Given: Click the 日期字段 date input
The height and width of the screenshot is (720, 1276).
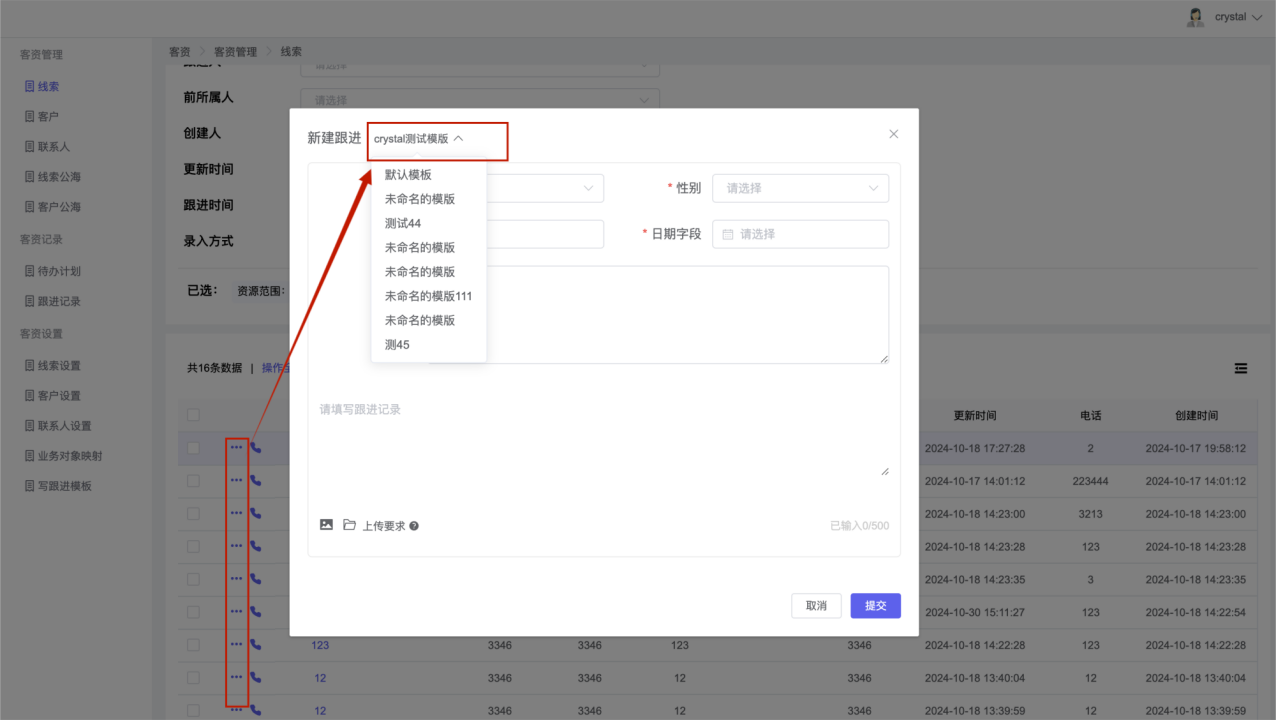Looking at the screenshot, I should click(800, 234).
